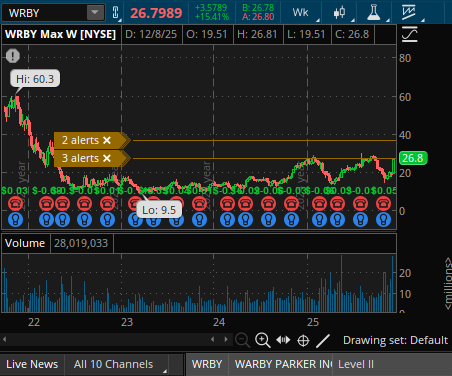Enable the crosshair pointer tool
The image size is (452, 376).
[303, 341]
